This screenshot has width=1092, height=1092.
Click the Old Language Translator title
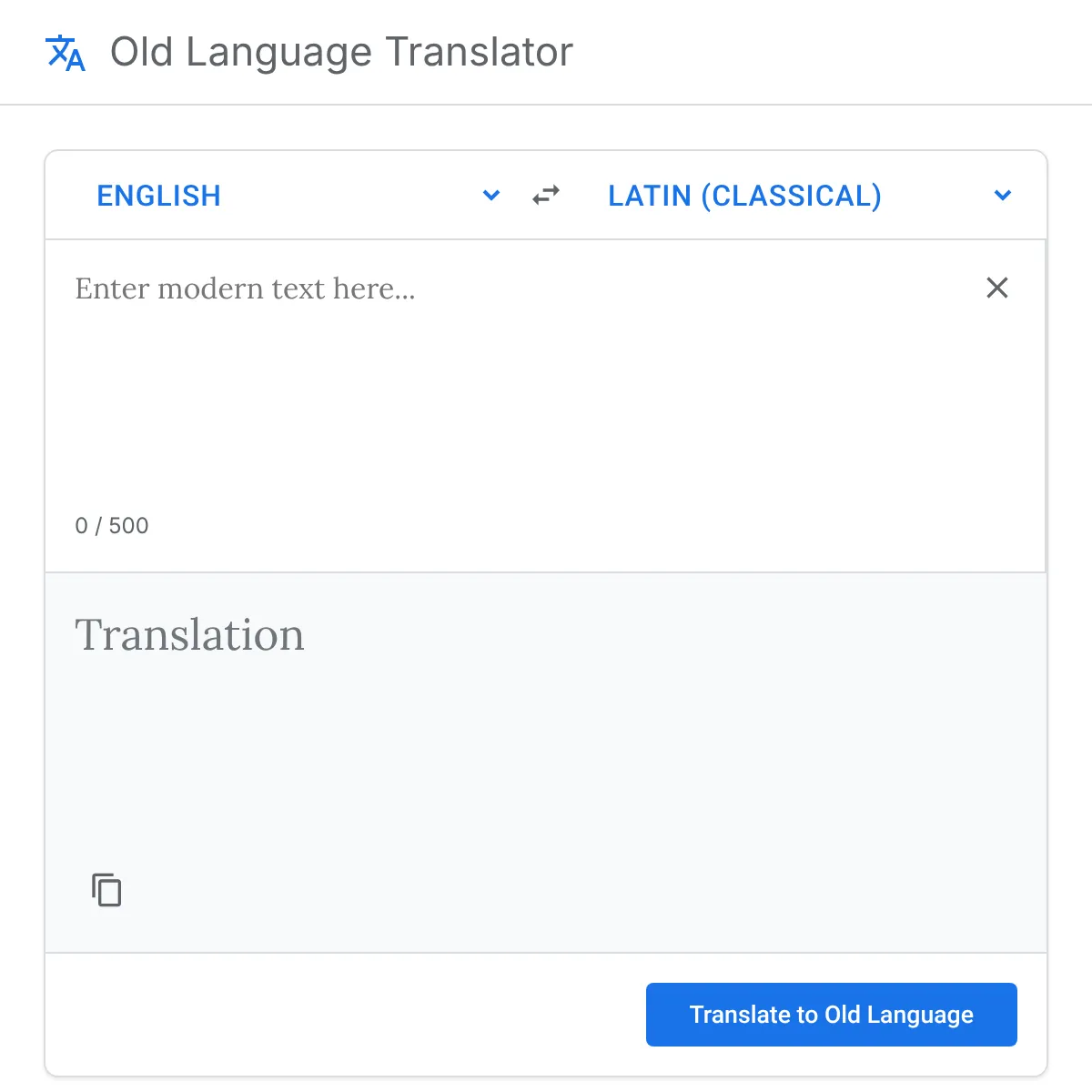pyautogui.click(x=341, y=52)
